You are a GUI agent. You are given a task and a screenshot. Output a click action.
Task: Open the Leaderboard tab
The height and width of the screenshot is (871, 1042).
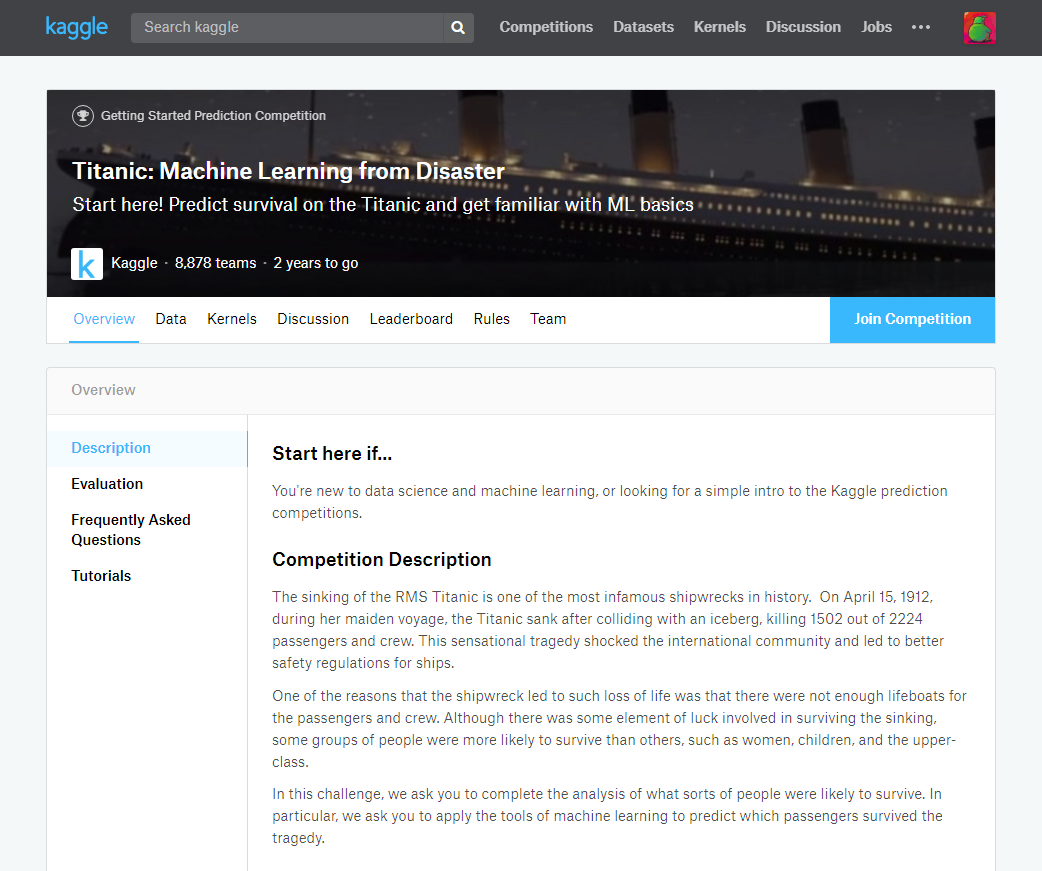411,319
